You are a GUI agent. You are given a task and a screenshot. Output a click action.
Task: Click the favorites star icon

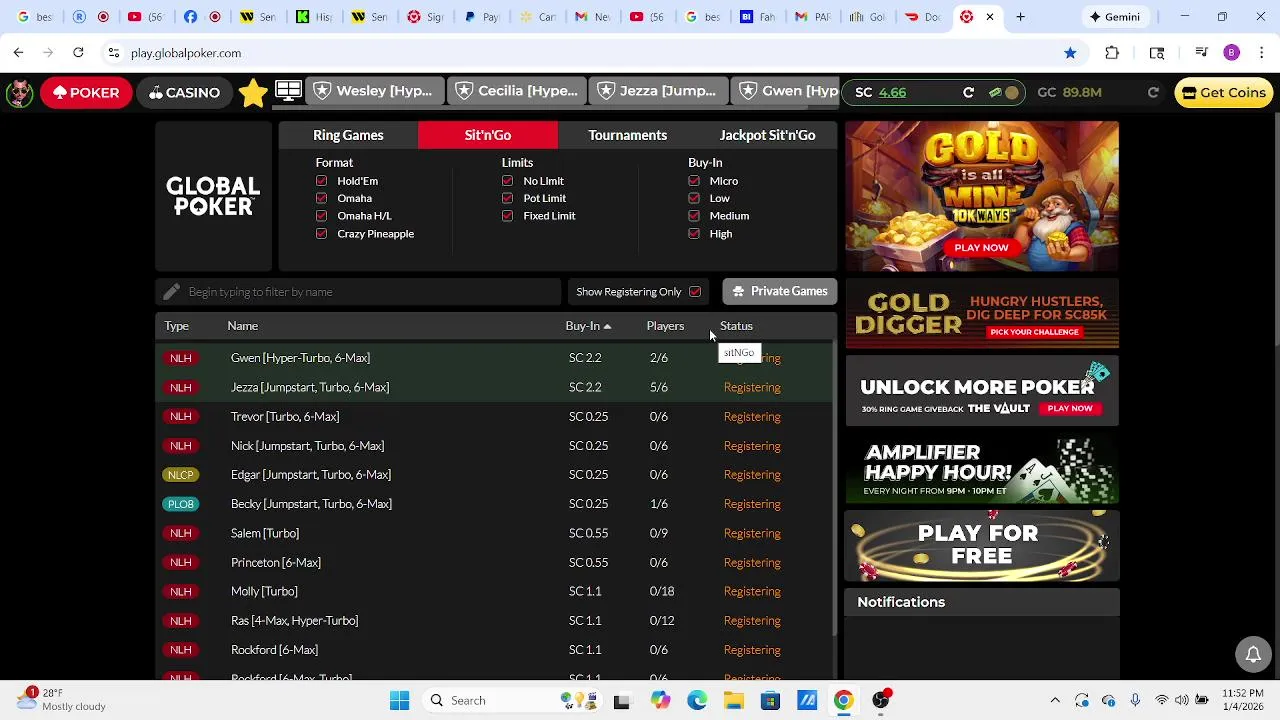pos(253,92)
